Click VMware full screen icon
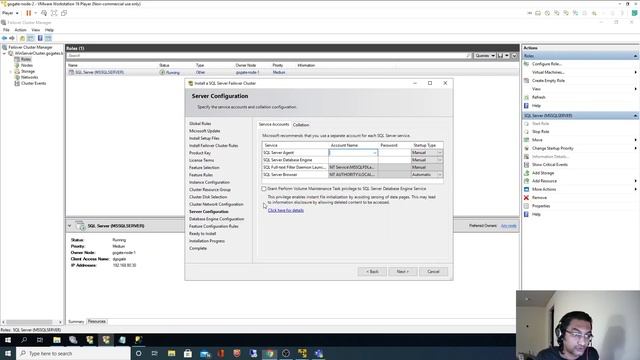 [54, 13]
